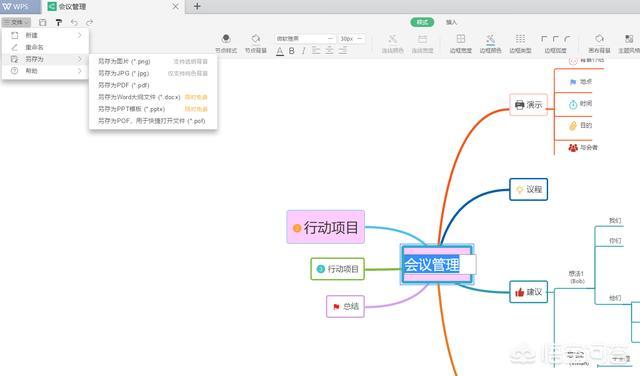Select the 议程 mind map node
Viewport: 640px width, 376px height.
[x=529, y=189]
